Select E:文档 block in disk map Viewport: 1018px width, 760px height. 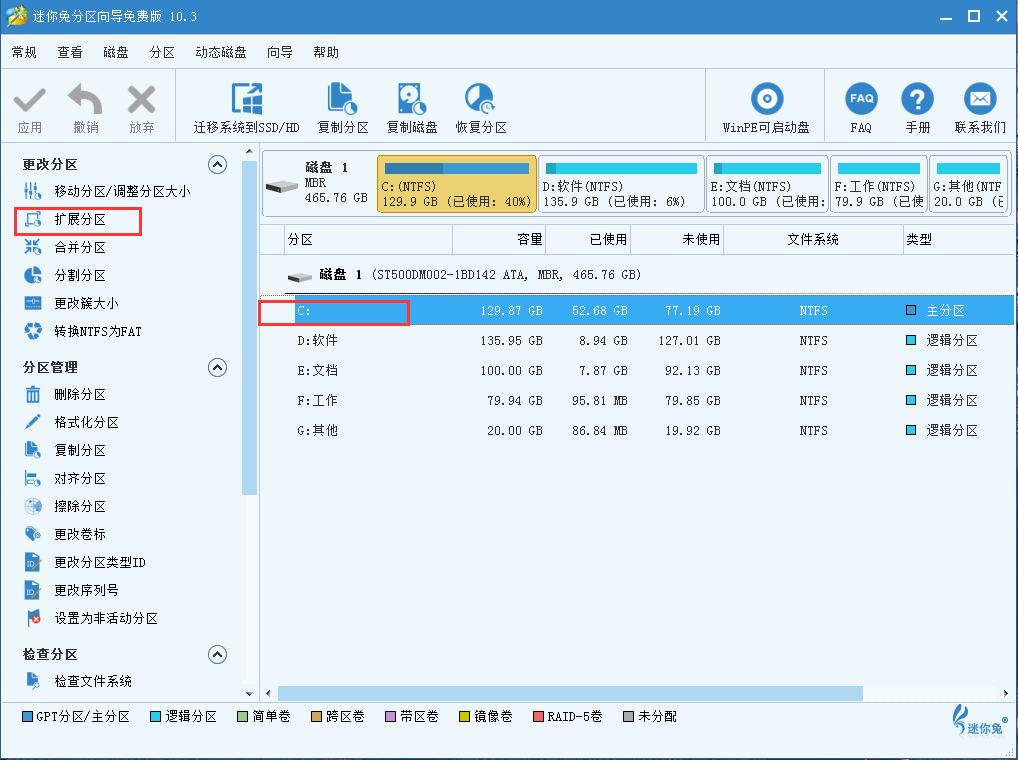point(767,184)
